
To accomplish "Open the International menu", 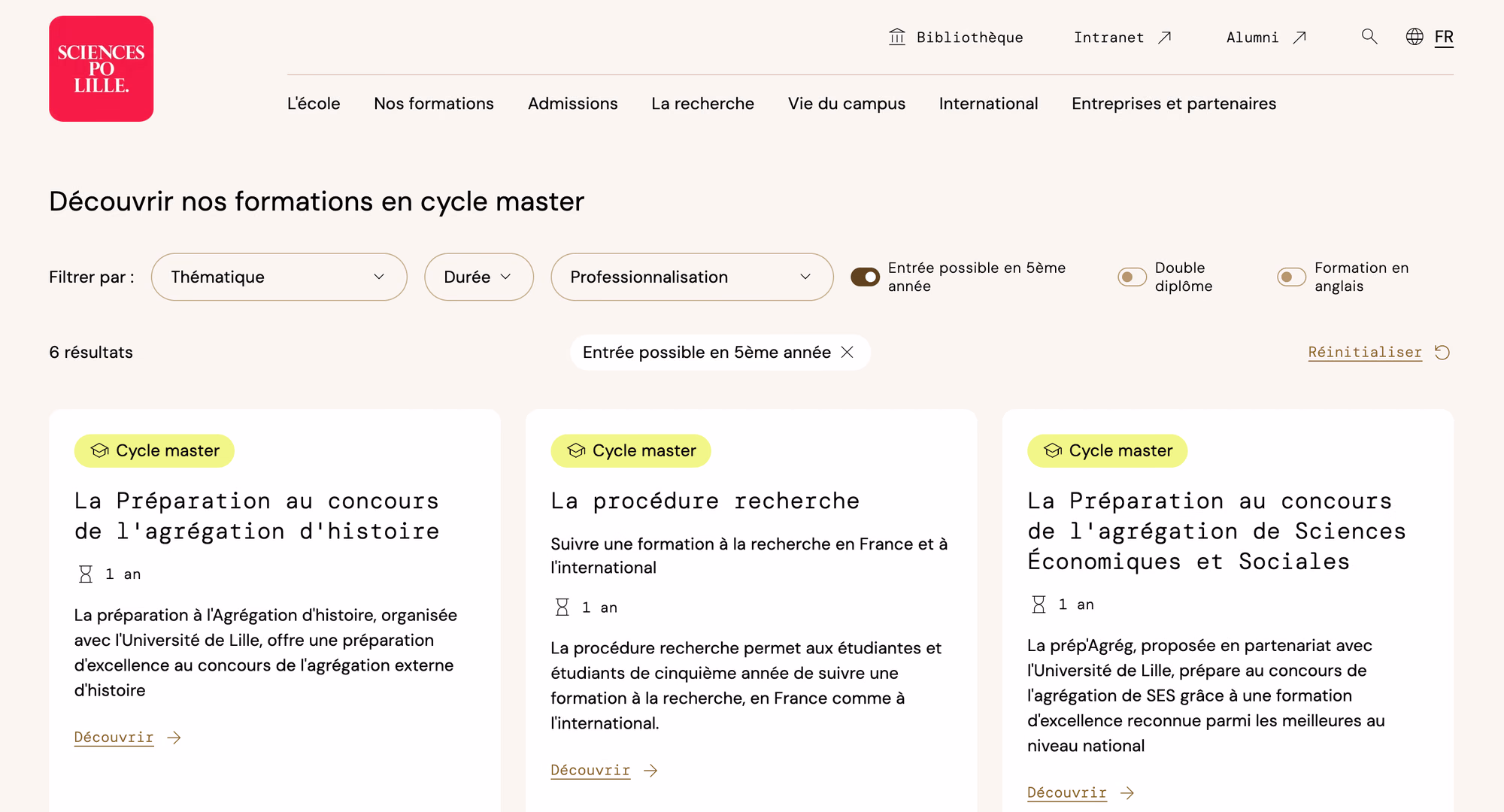I will coord(988,104).
